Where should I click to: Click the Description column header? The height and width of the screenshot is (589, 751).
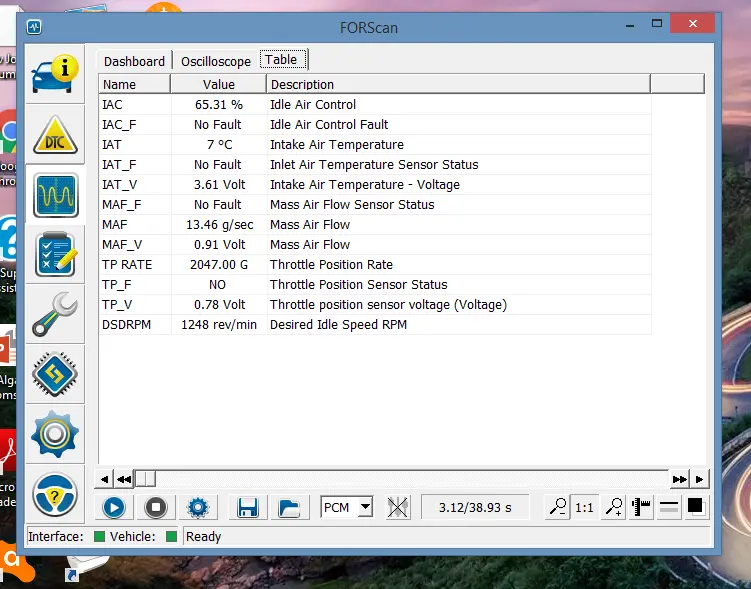pos(458,84)
